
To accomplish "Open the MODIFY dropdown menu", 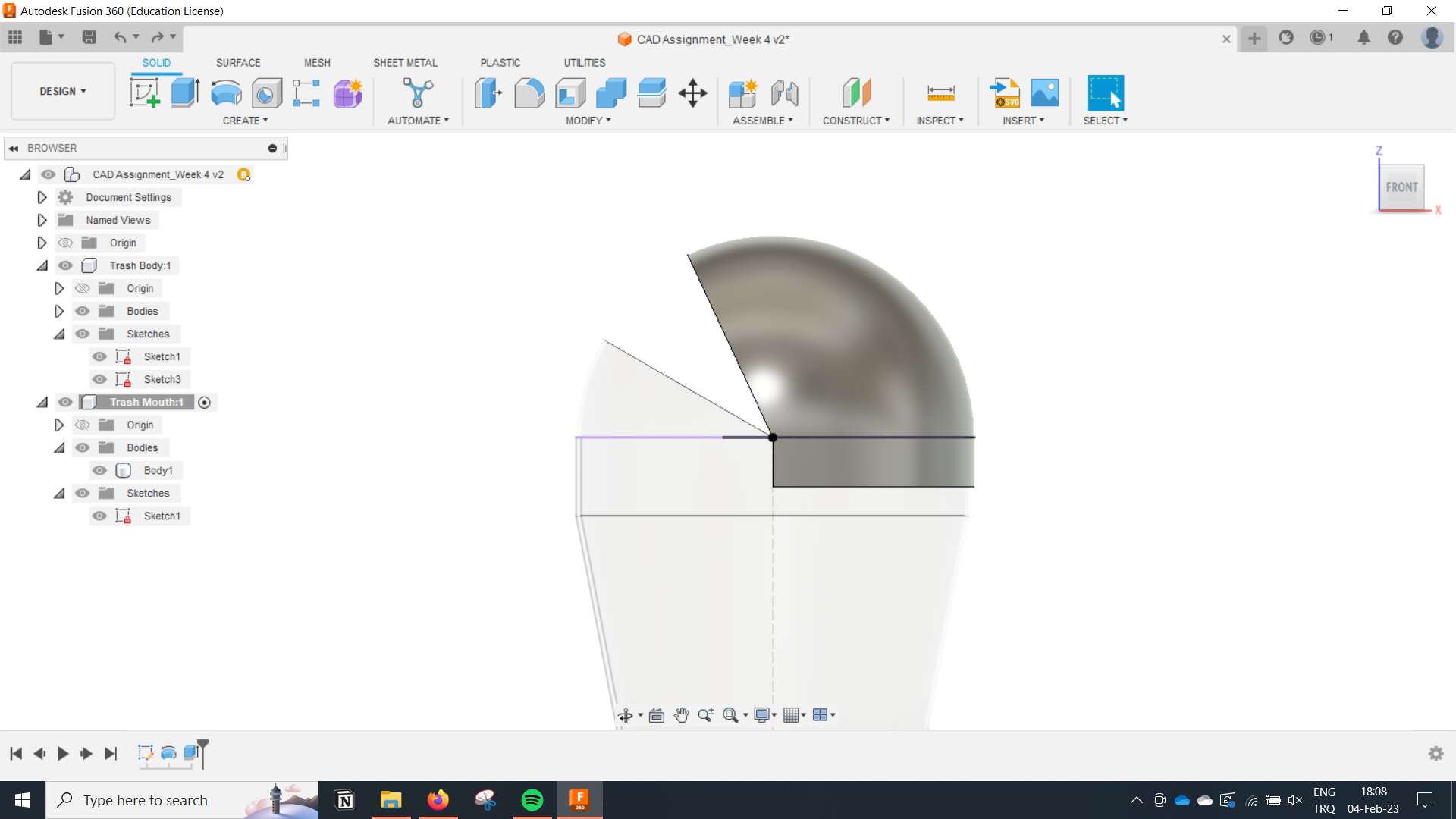I will 588,121.
